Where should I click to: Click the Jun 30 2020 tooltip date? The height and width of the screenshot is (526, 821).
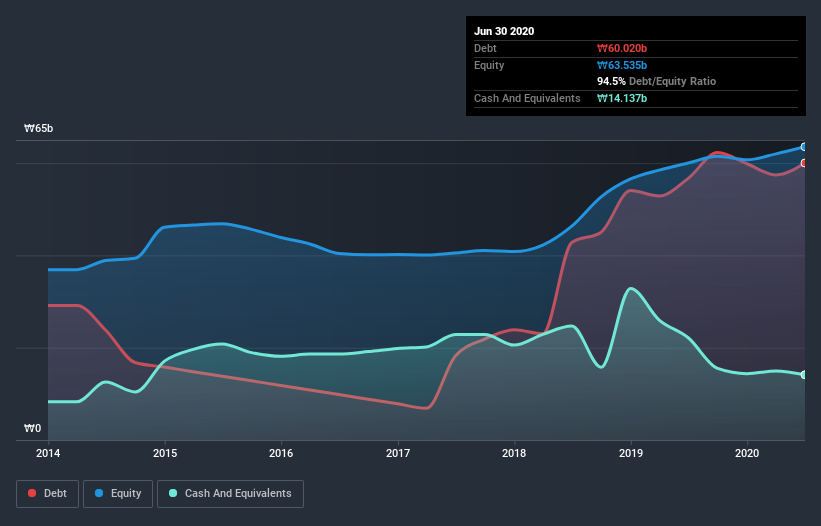504,31
